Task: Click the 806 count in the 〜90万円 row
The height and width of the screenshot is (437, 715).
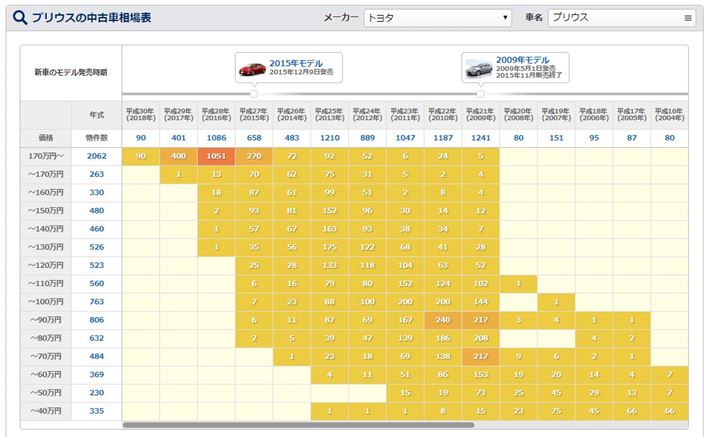Action: (96, 319)
